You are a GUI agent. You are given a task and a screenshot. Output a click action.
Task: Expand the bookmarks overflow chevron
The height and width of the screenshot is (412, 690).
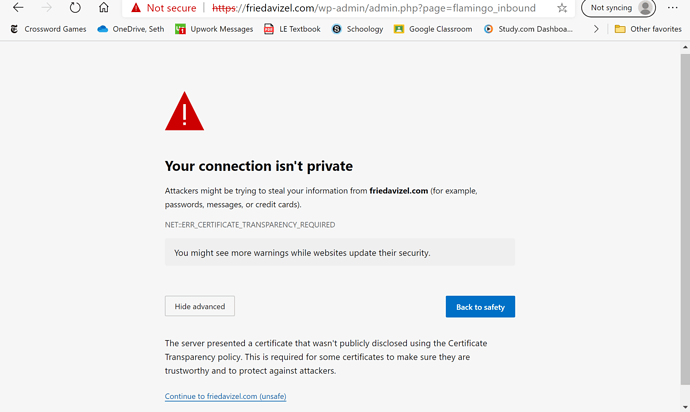click(x=596, y=29)
